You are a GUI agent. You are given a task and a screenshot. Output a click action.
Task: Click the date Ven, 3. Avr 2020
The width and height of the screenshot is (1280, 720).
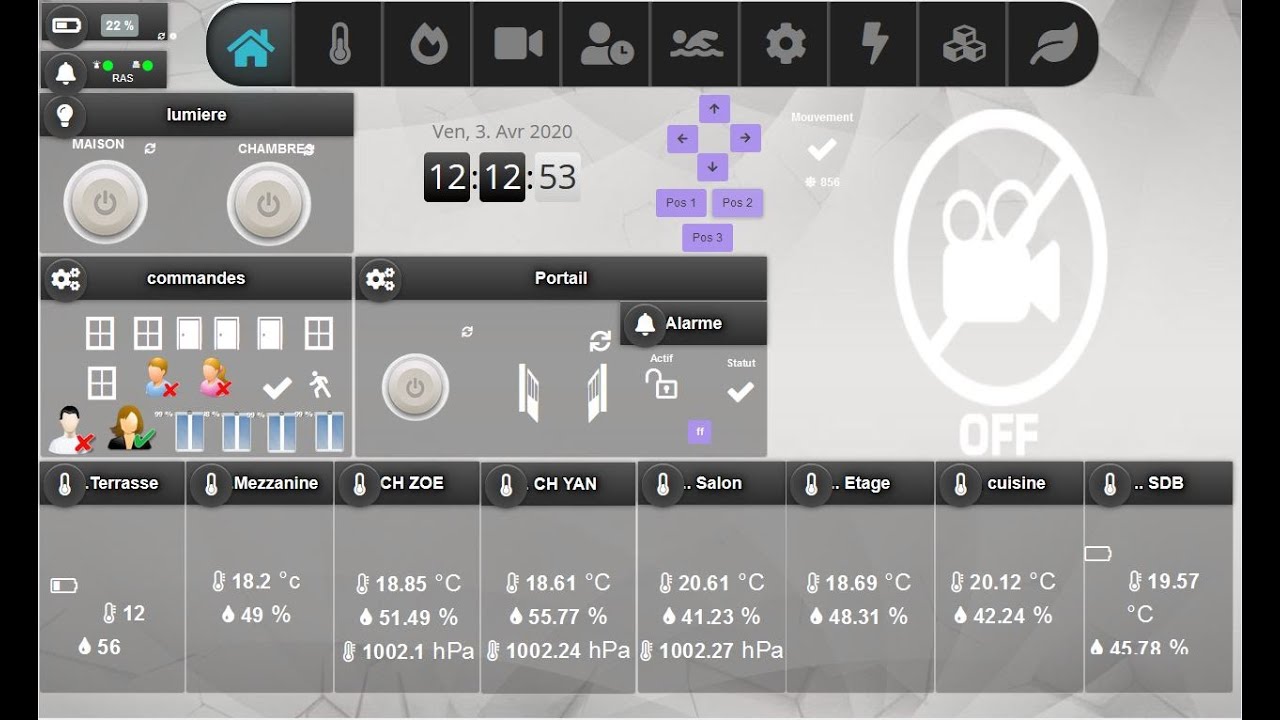(502, 132)
